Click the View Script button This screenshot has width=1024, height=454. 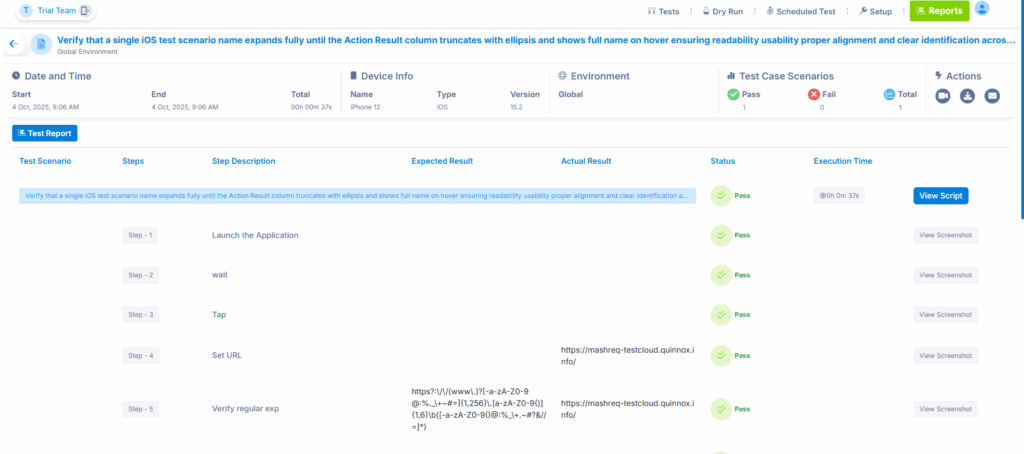pyautogui.click(x=940, y=196)
